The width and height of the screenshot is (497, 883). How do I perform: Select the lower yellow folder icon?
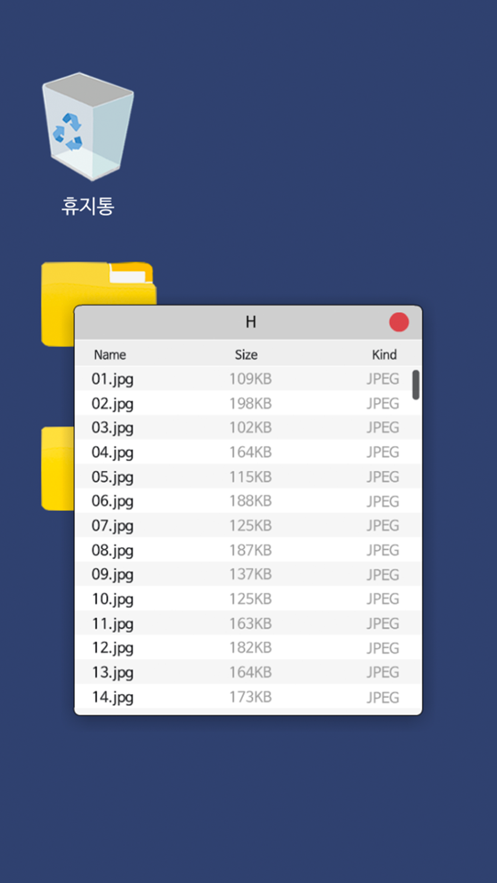click(57, 469)
